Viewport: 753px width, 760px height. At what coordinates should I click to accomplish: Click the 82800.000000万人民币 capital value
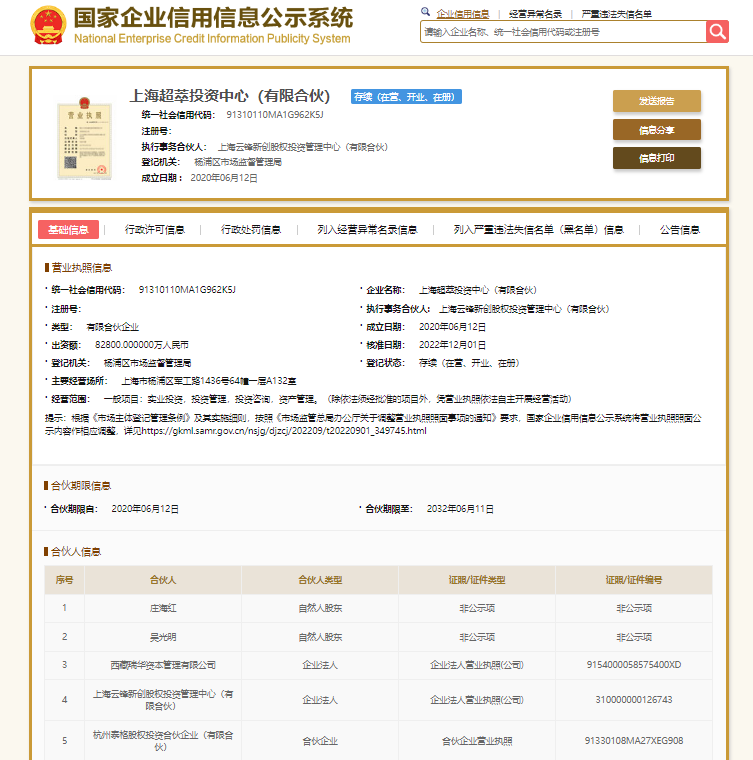click(141, 345)
